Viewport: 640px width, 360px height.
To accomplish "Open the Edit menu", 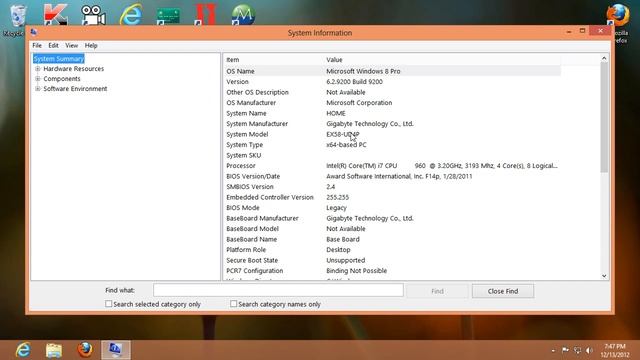I will click(53, 45).
